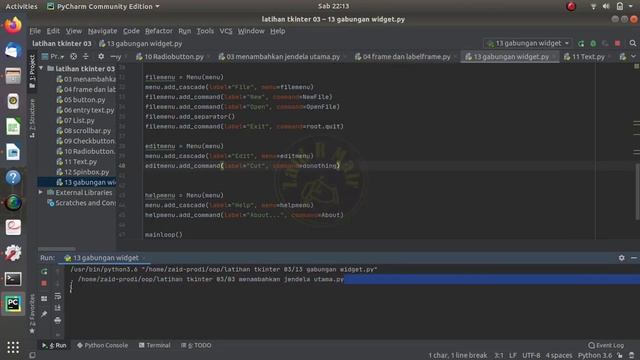Toggle the Favorites side tool tab
The height and width of the screenshot is (360, 640).
(x=32, y=313)
